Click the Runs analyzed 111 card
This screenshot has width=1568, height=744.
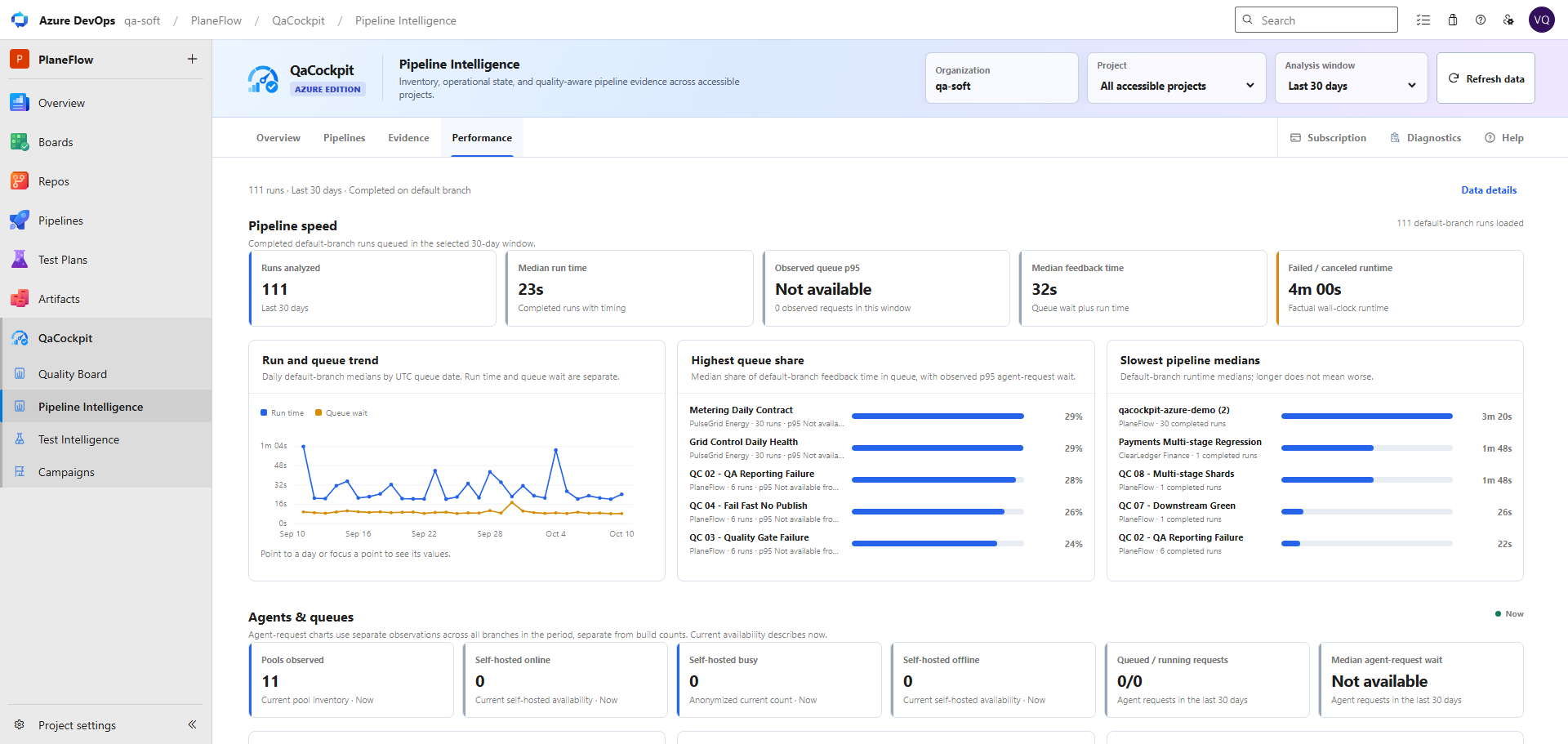point(372,288)
